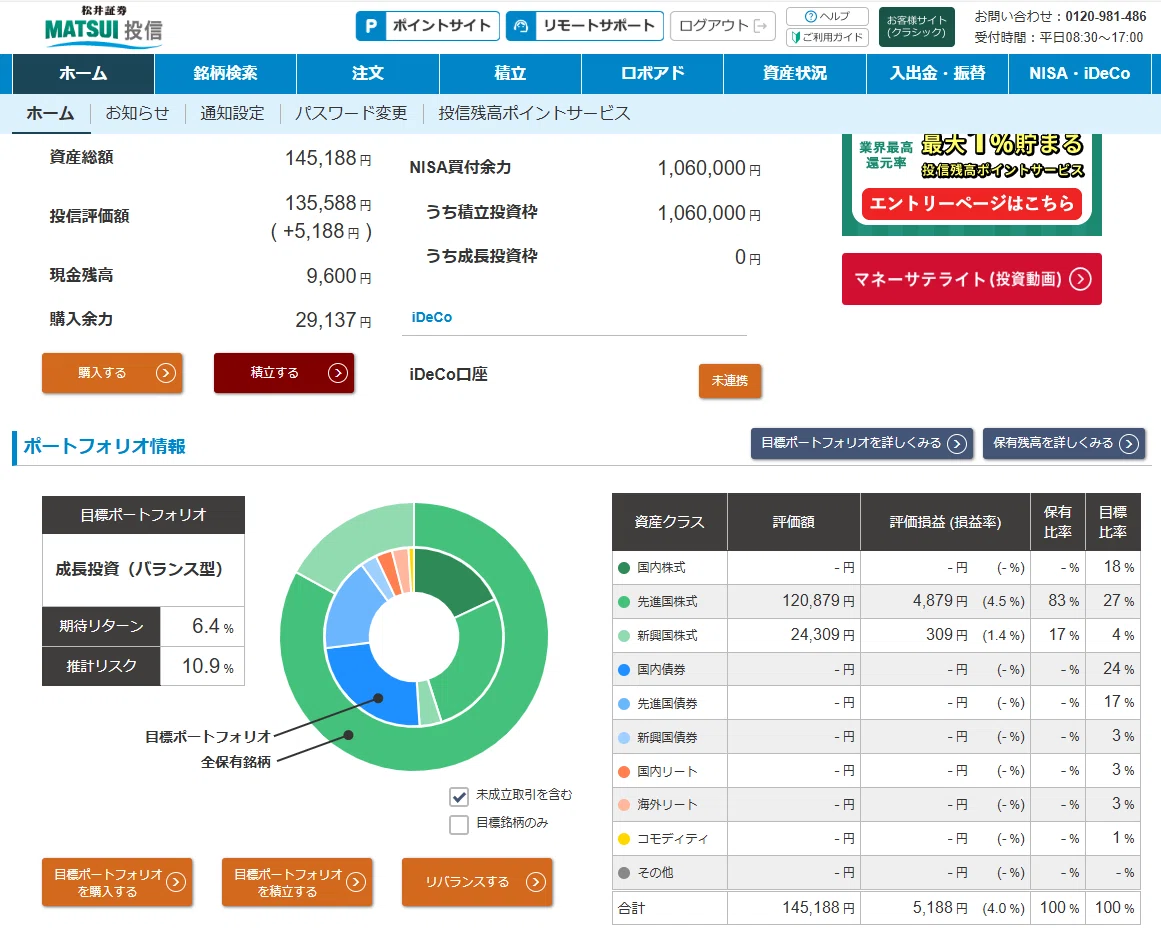Click the beginner guide leaf icon

(796, 37)
